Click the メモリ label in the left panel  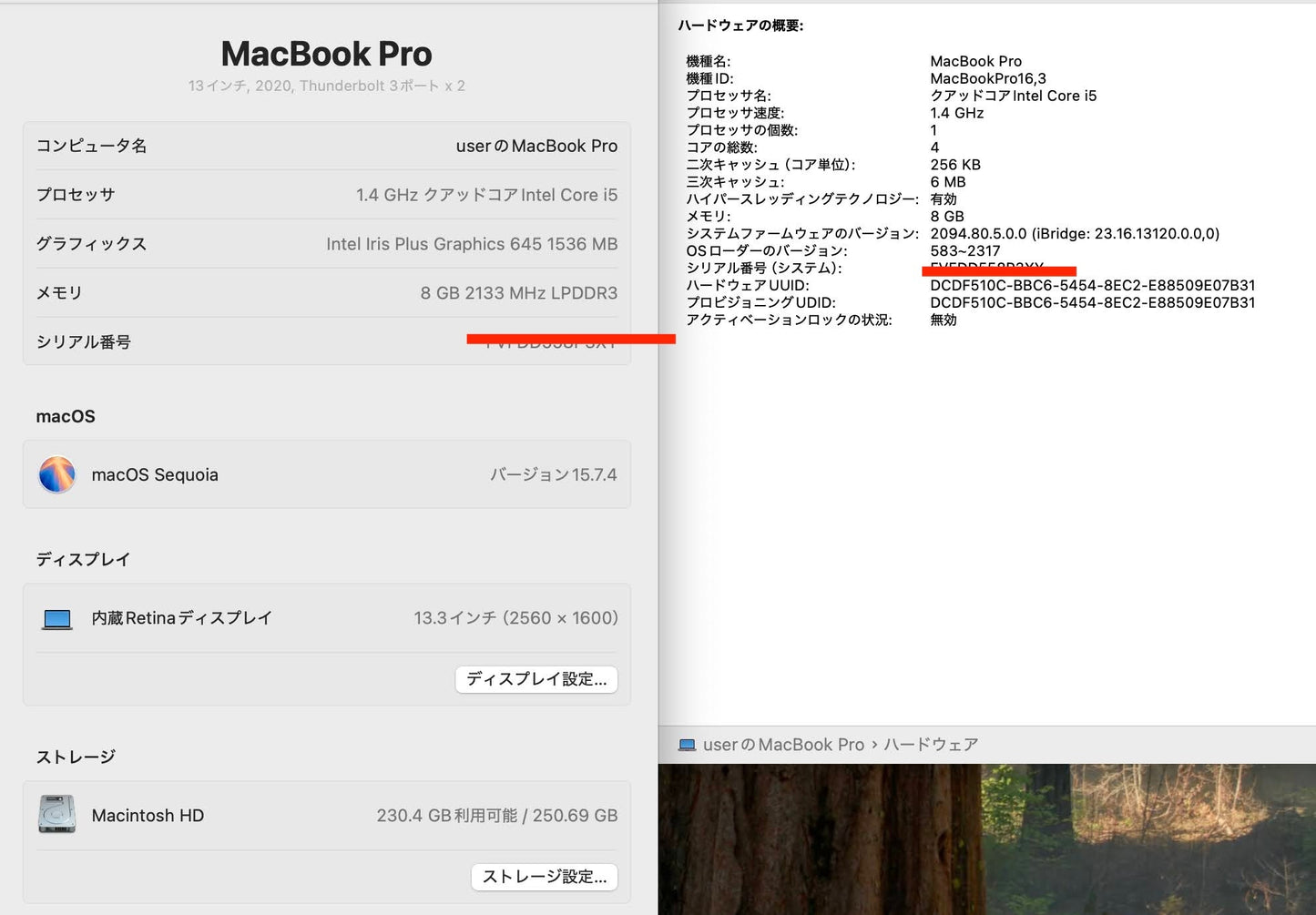(x=59, y=293)
